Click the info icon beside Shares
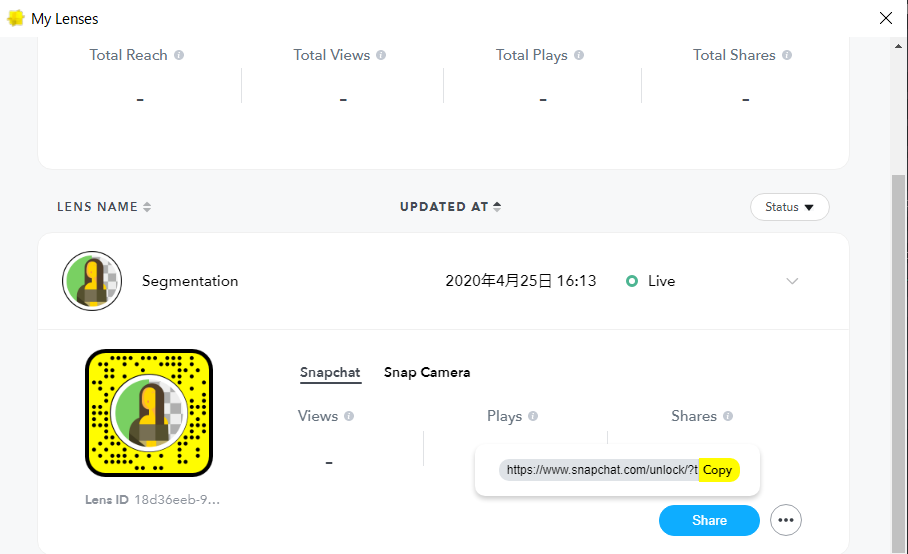 coord(728,416)
